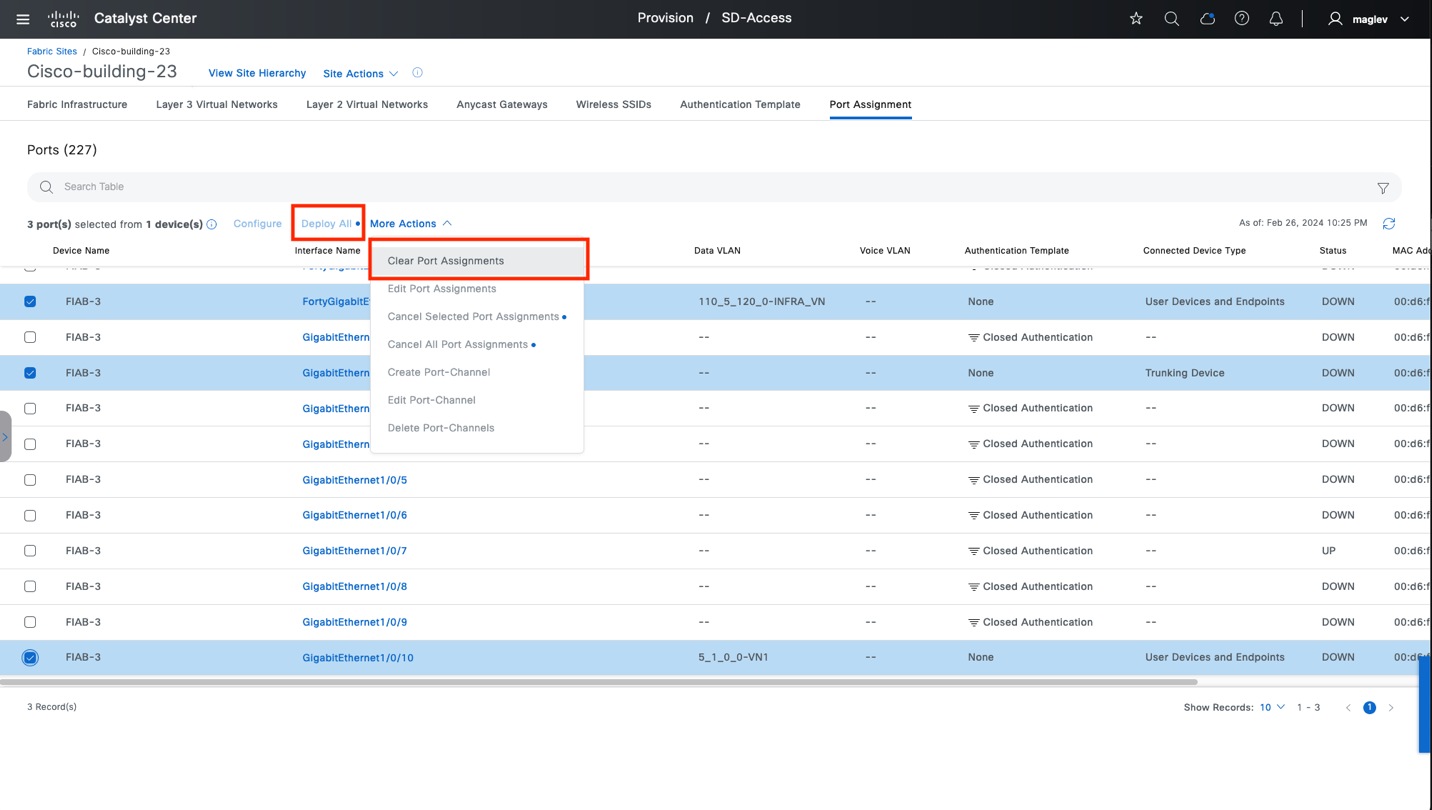Expand the Site Actions dropdown
Screen dimensions: 1432x810
pos(360,74)
